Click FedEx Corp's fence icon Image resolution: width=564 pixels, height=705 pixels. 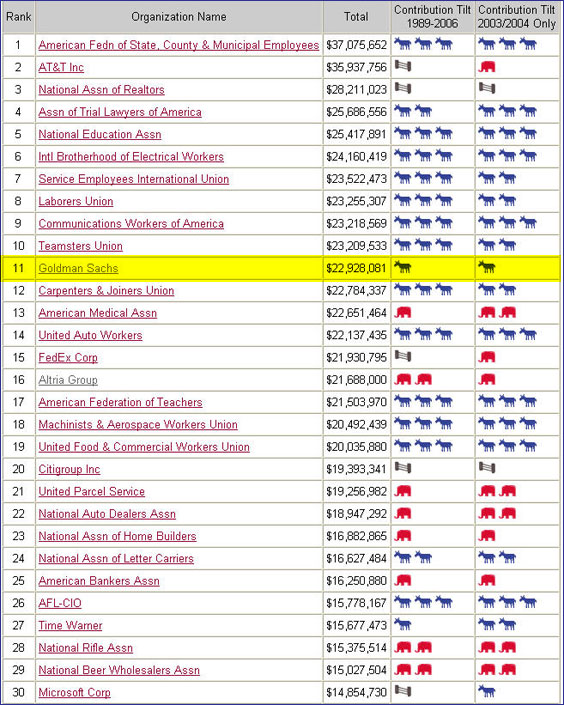click(x=403, y=356)
